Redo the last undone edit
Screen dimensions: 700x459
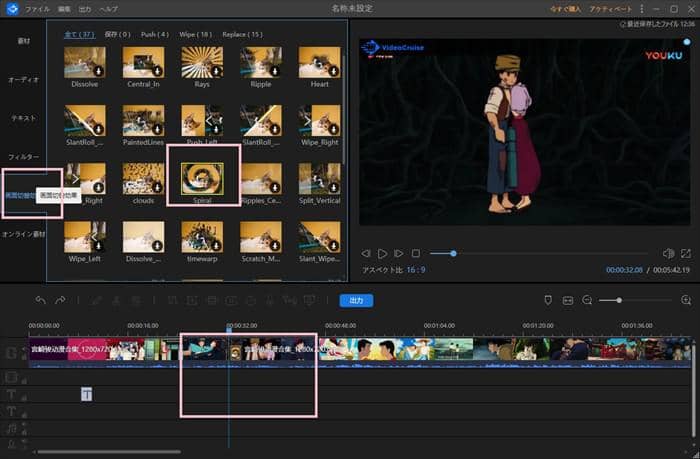[60, 300]
